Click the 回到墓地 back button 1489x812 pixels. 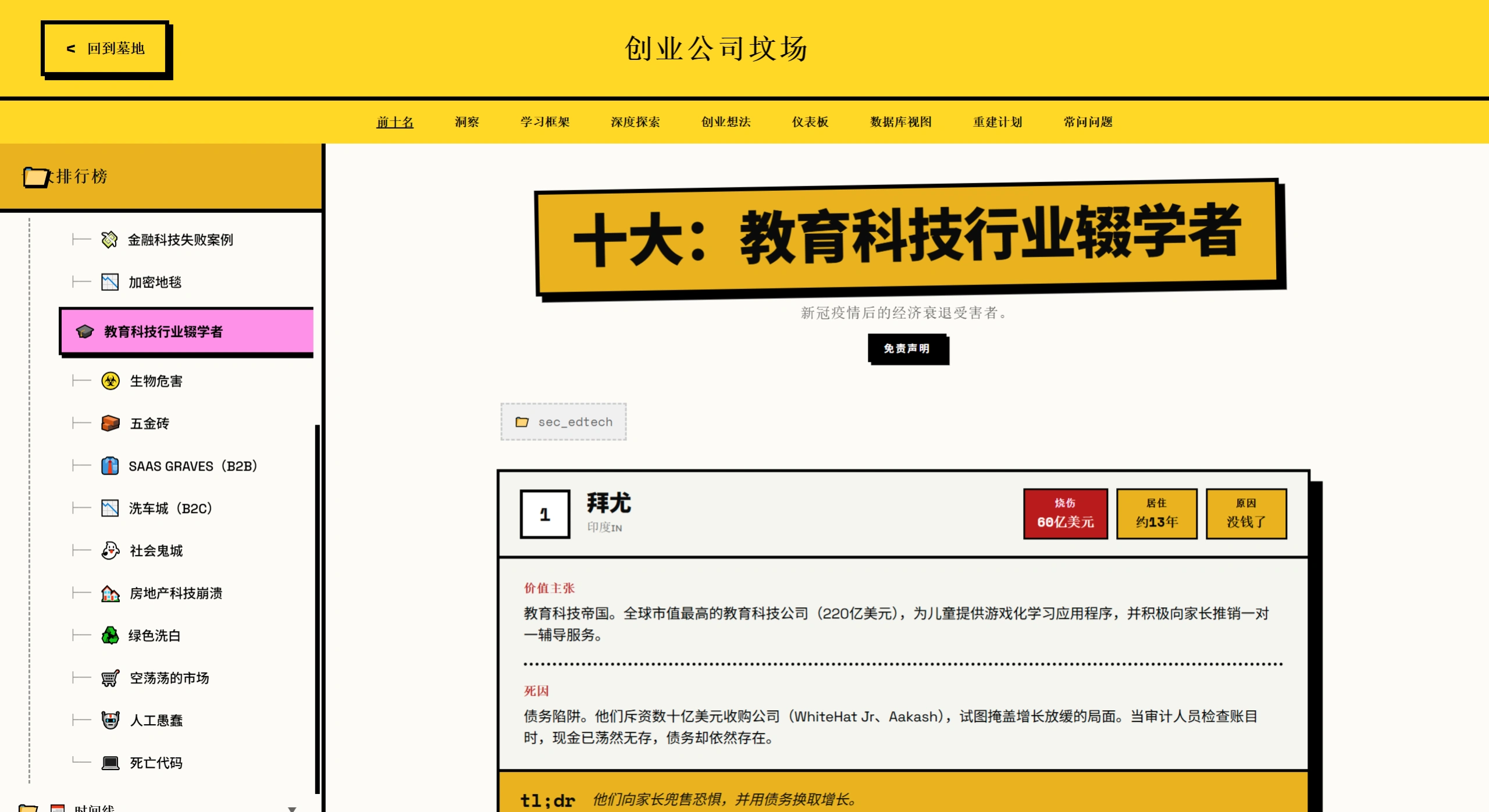click(105, 49)
